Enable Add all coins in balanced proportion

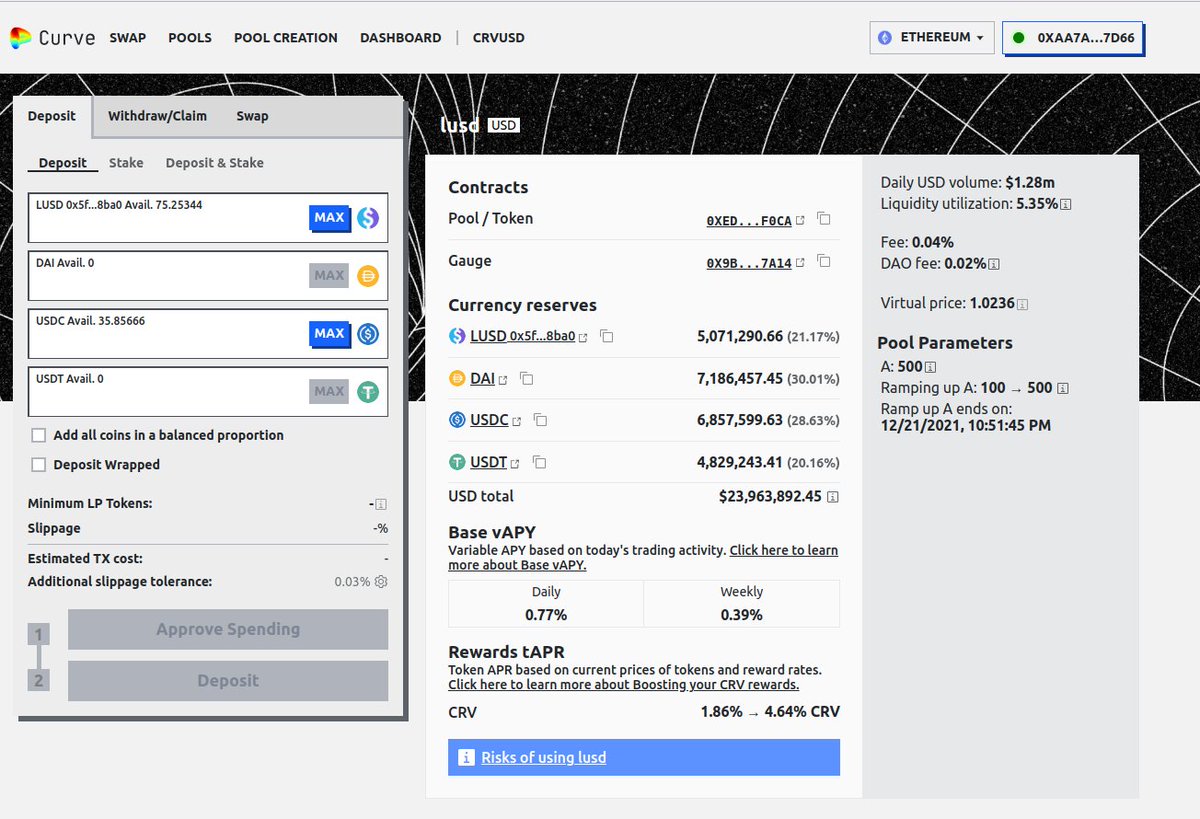pyautogui.click(x=39, y=435)
